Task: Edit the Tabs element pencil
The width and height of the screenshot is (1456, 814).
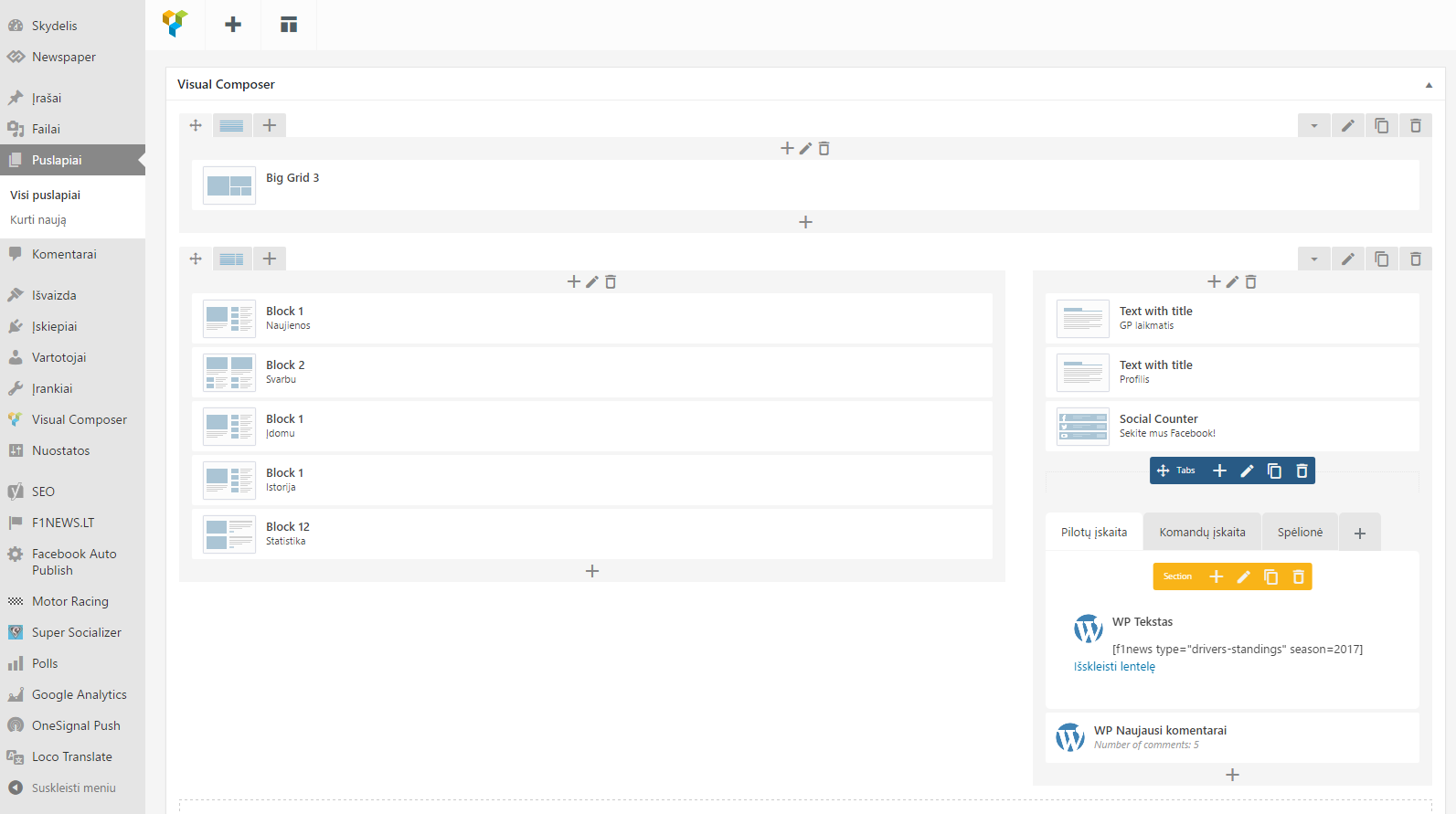Action: coord(1247,470)
